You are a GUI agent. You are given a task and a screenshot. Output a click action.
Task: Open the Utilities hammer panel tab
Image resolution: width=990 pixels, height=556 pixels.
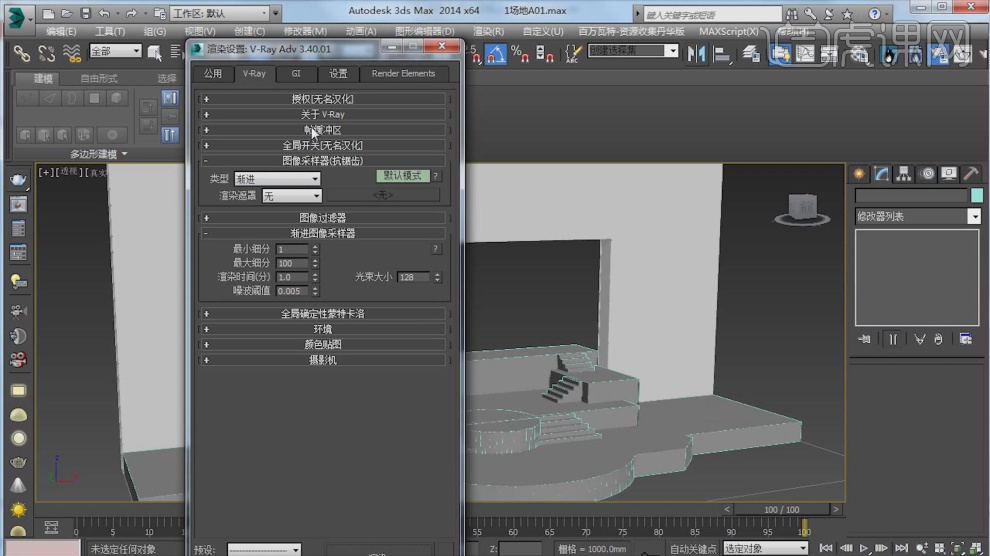tap(971, 174)
